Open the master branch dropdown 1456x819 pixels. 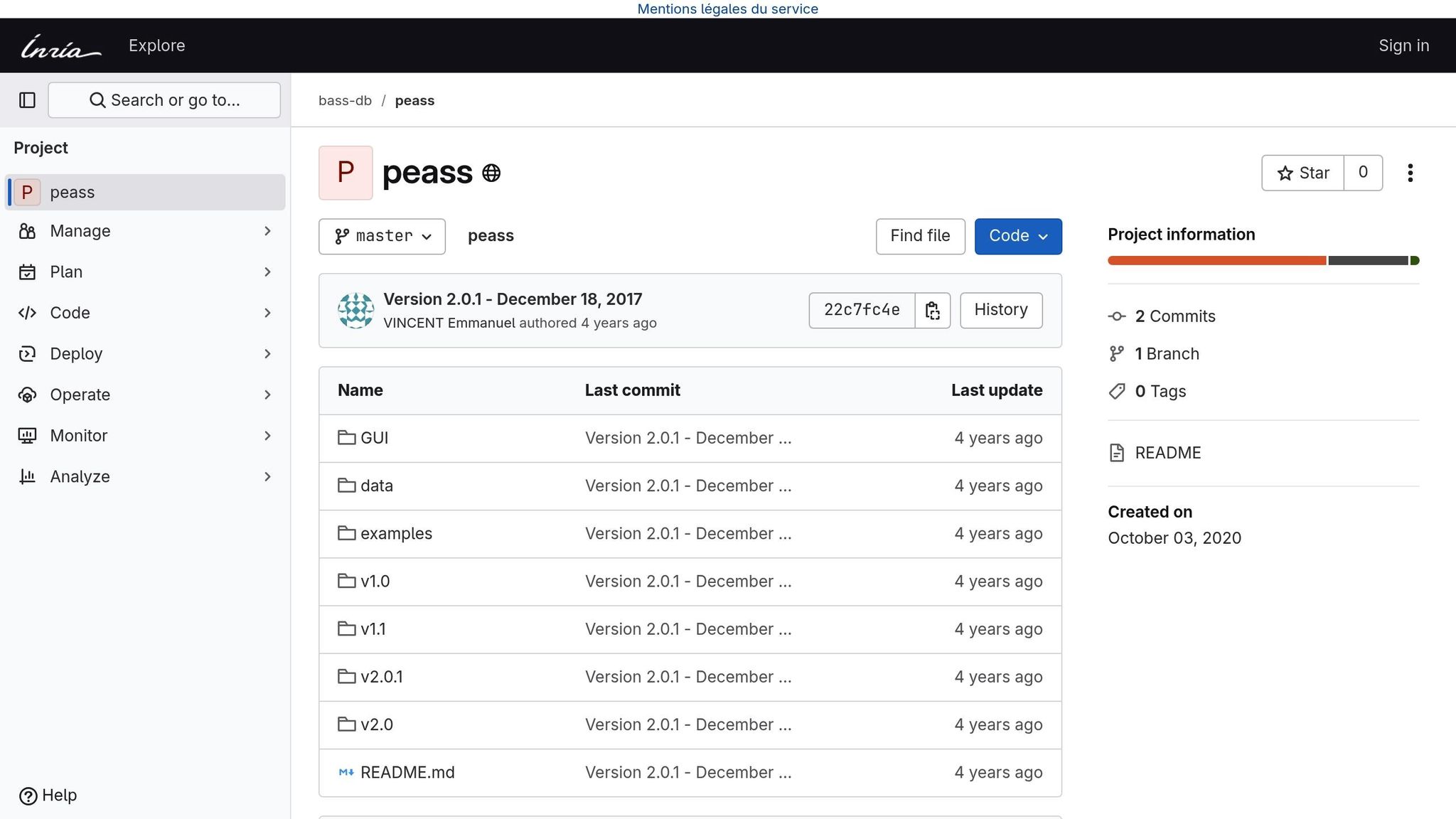382,236
